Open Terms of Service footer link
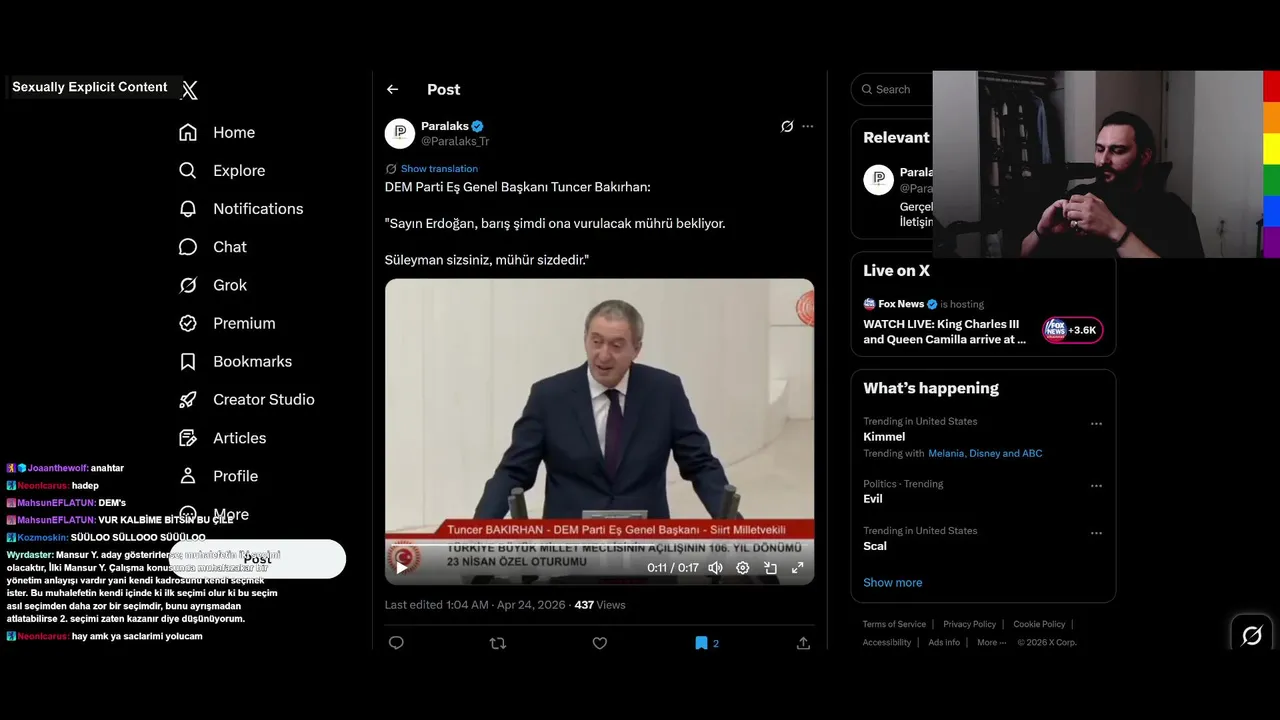Image resolution: width=1280 pixels, height=720 pixels. point(894,624)
